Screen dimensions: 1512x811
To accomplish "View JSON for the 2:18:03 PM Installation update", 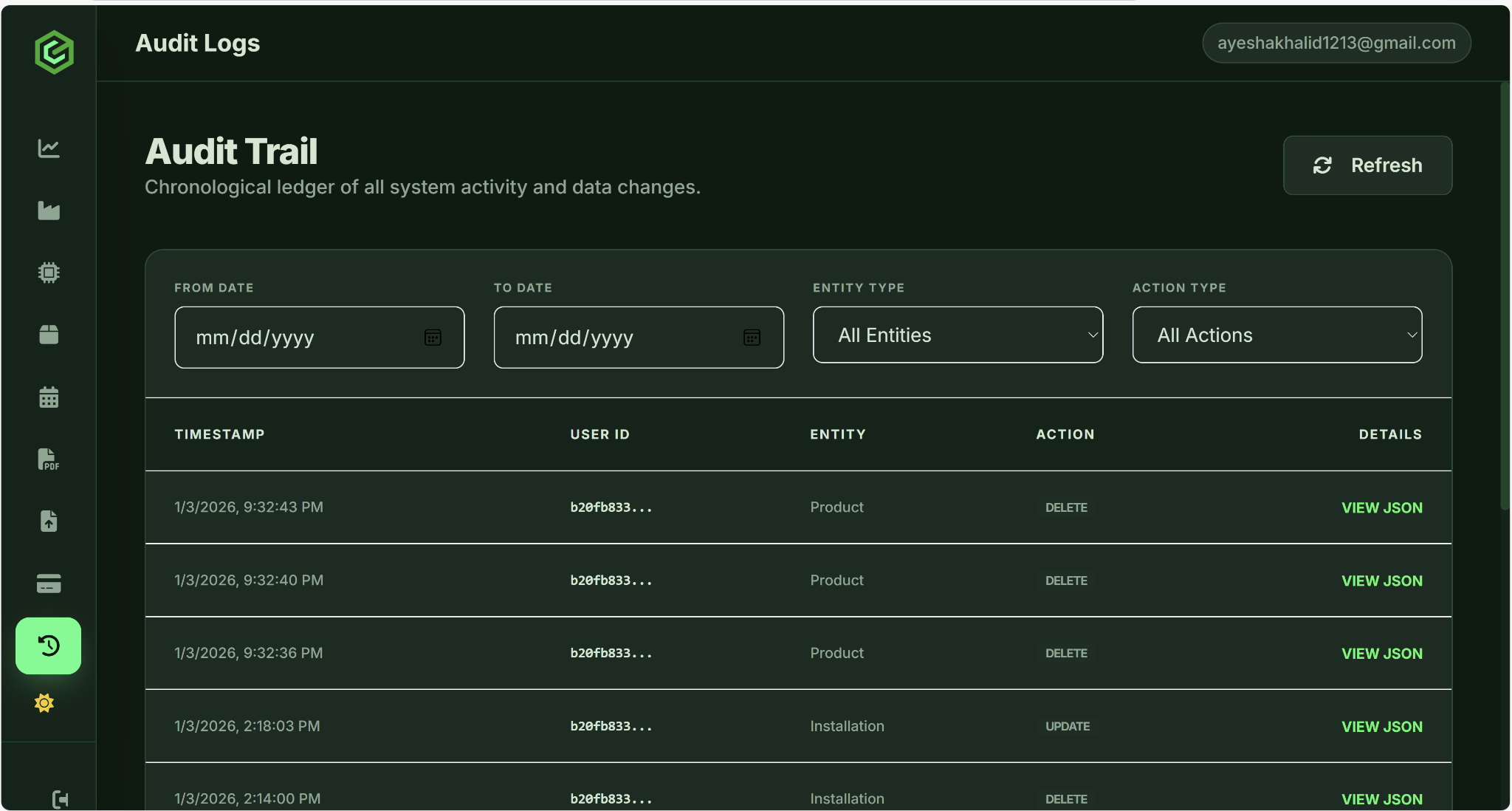I will click(x=1381, y=727).
